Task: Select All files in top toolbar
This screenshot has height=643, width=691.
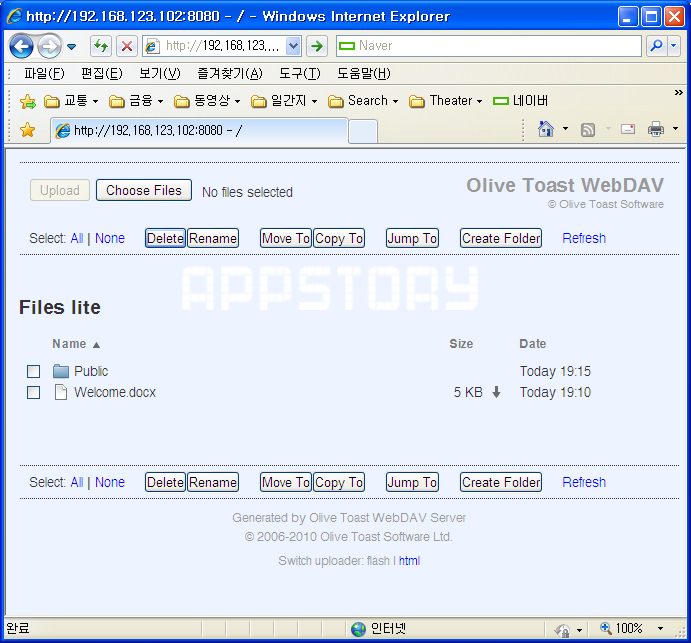Action: [77, 238]
